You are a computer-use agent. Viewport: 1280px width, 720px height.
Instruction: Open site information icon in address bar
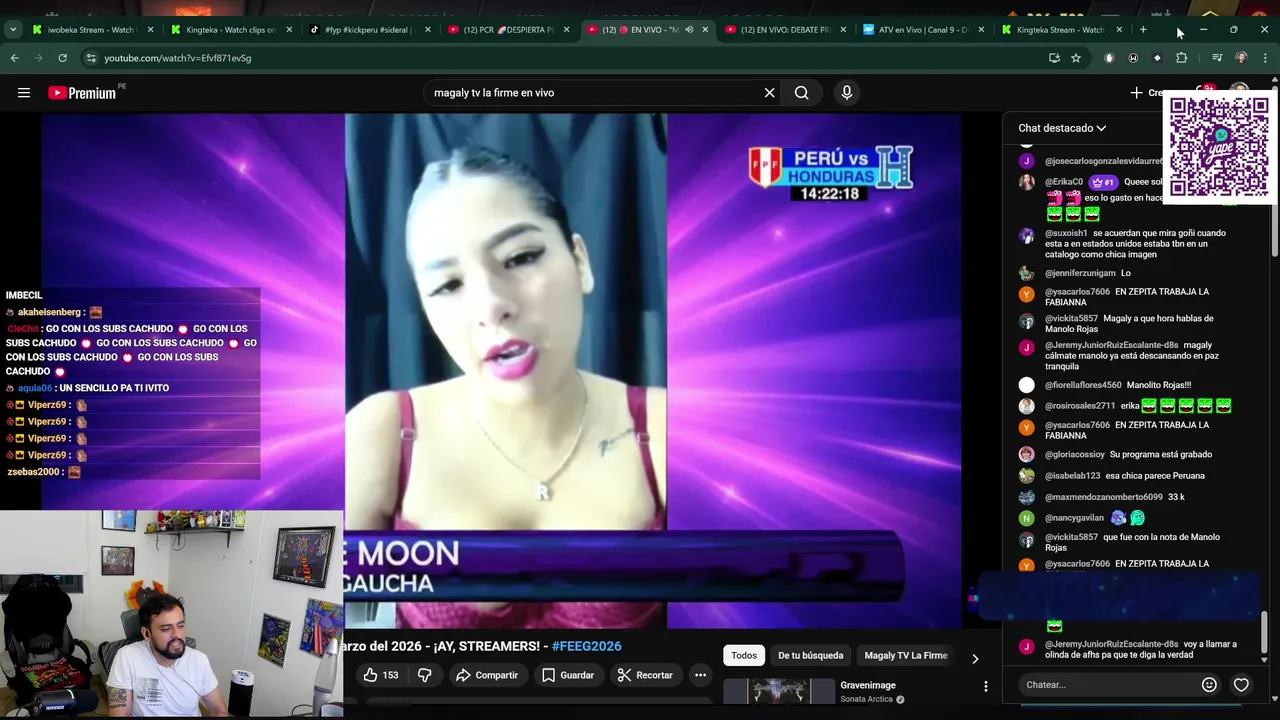point(91,58)
